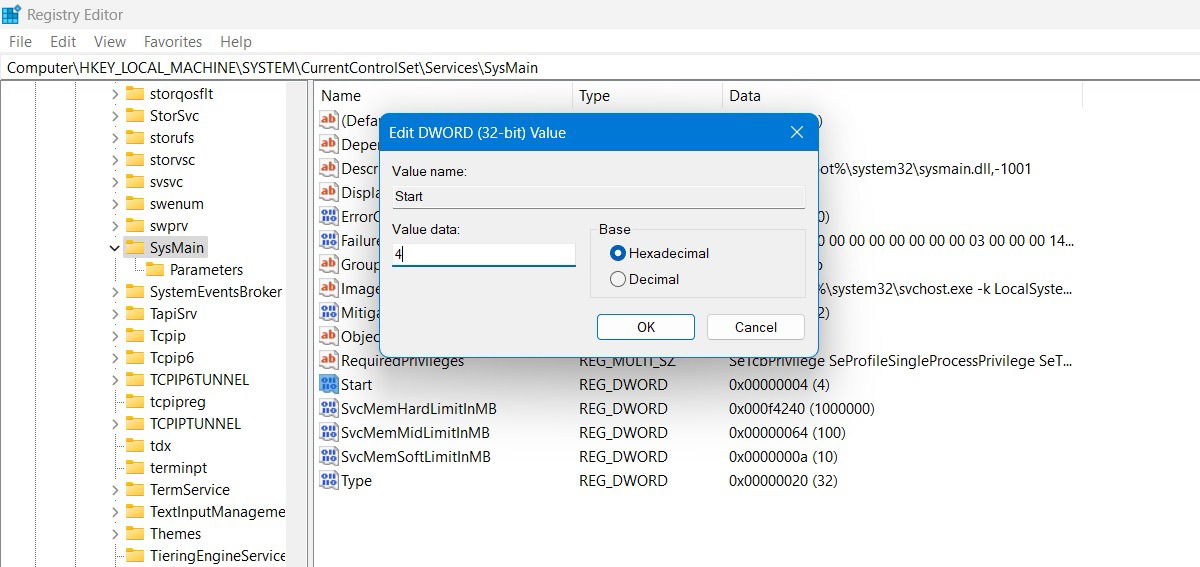Collapse the SysMain key

(x=114, y=248)
